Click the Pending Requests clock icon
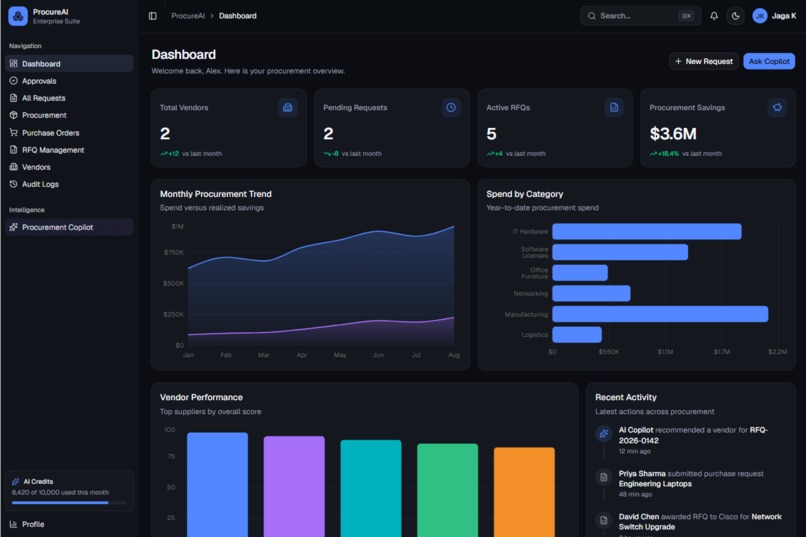The width and height of the screenshot is (806, 537). click(451, 107)
